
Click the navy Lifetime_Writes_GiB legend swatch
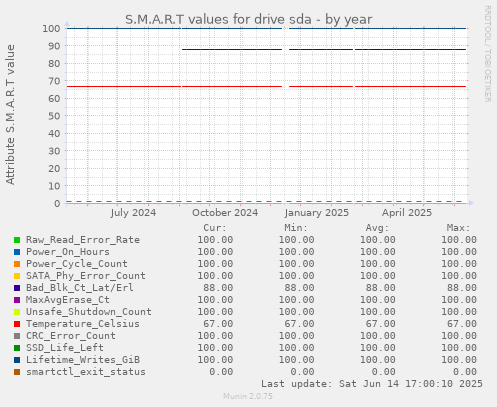pyautogui.click(x=17, y=360)
